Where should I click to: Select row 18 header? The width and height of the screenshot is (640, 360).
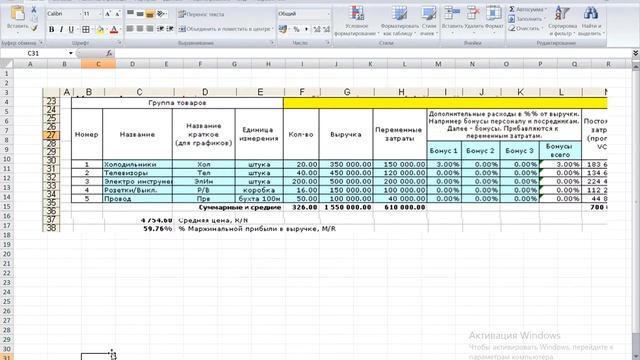(x=6, y=235)
